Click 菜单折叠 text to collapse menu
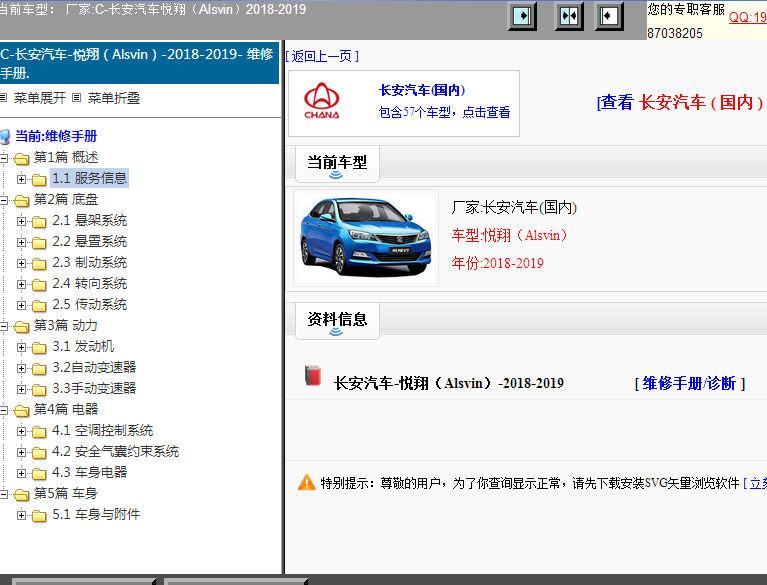The width and height of the screenshot is (767, 585). pos(114,98)
